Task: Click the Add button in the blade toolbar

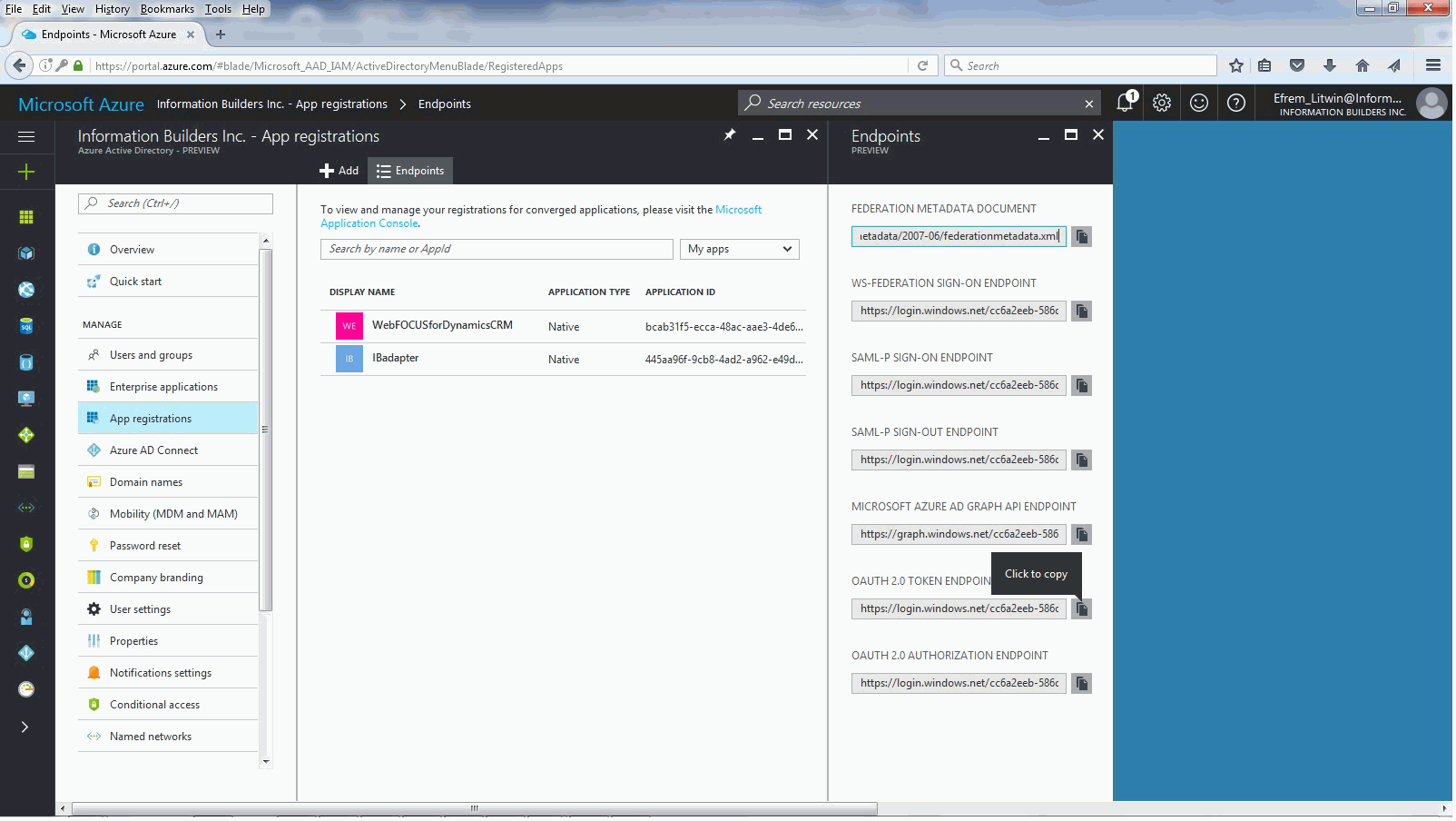Action: [339, 171]
